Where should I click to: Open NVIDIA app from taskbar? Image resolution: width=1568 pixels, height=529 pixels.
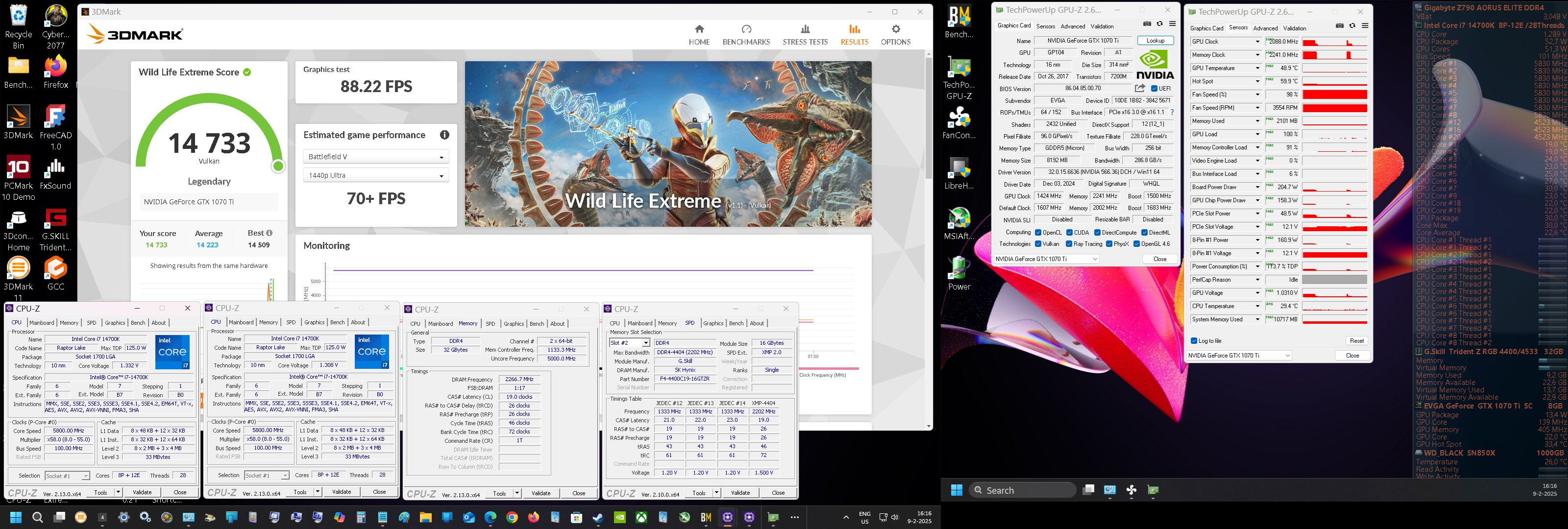coord(620,517)
